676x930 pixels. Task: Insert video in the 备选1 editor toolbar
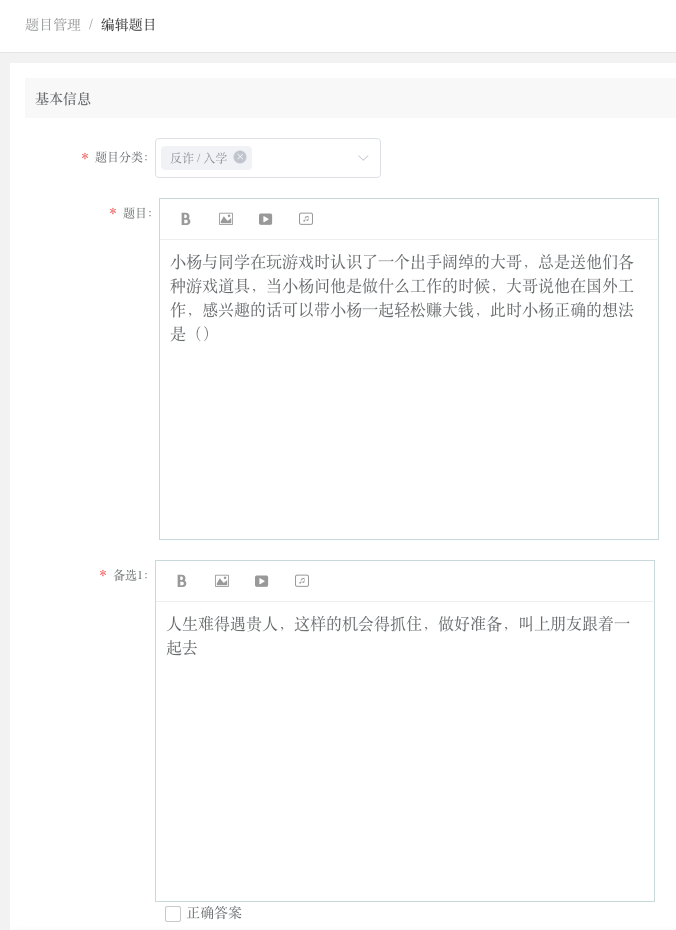(x=262, y=581)
